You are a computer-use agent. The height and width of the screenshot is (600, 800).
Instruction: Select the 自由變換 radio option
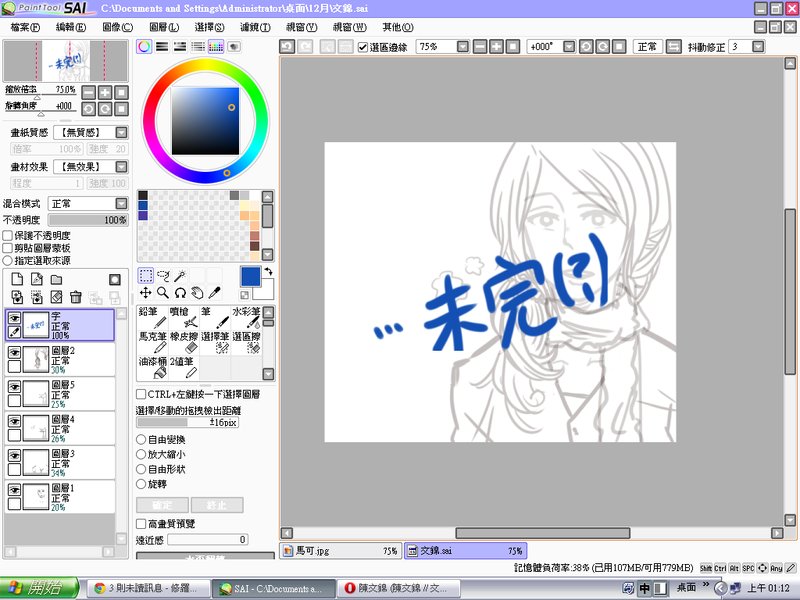(x=141, y=439)
